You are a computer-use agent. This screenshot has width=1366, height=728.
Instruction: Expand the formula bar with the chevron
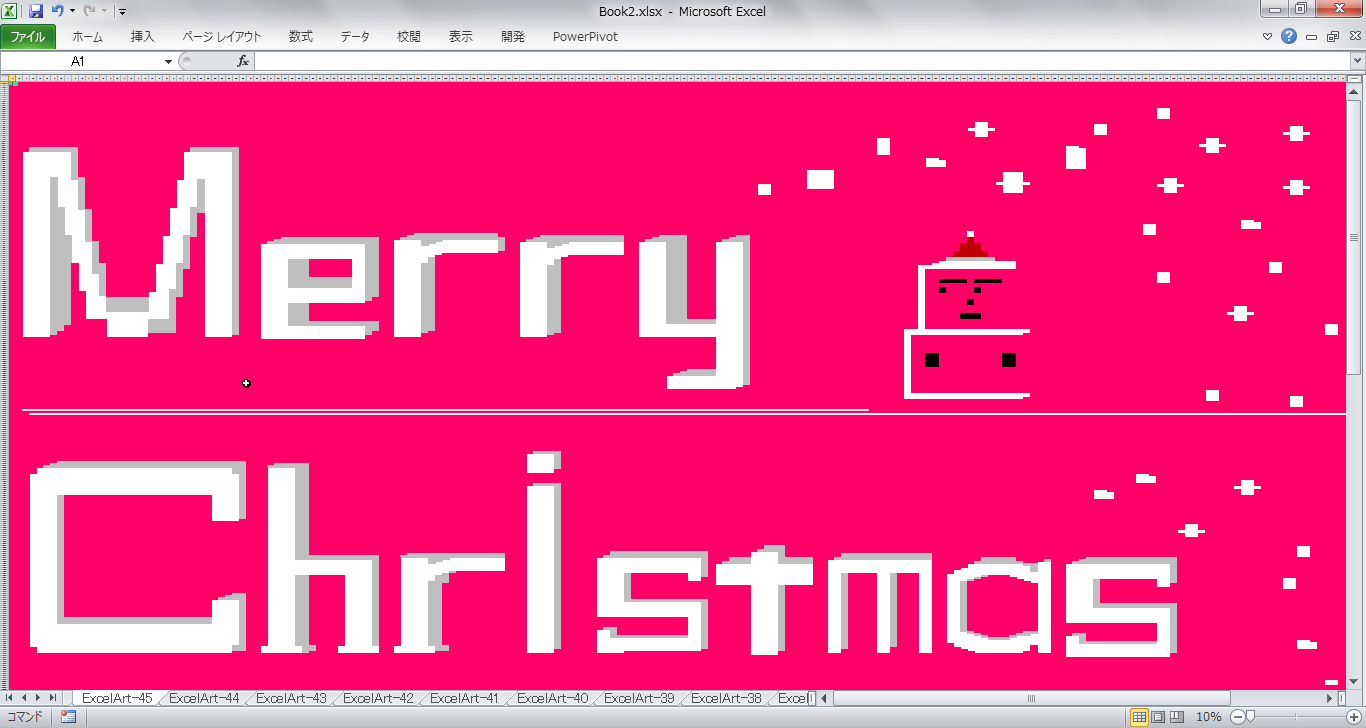point(1357,61)
